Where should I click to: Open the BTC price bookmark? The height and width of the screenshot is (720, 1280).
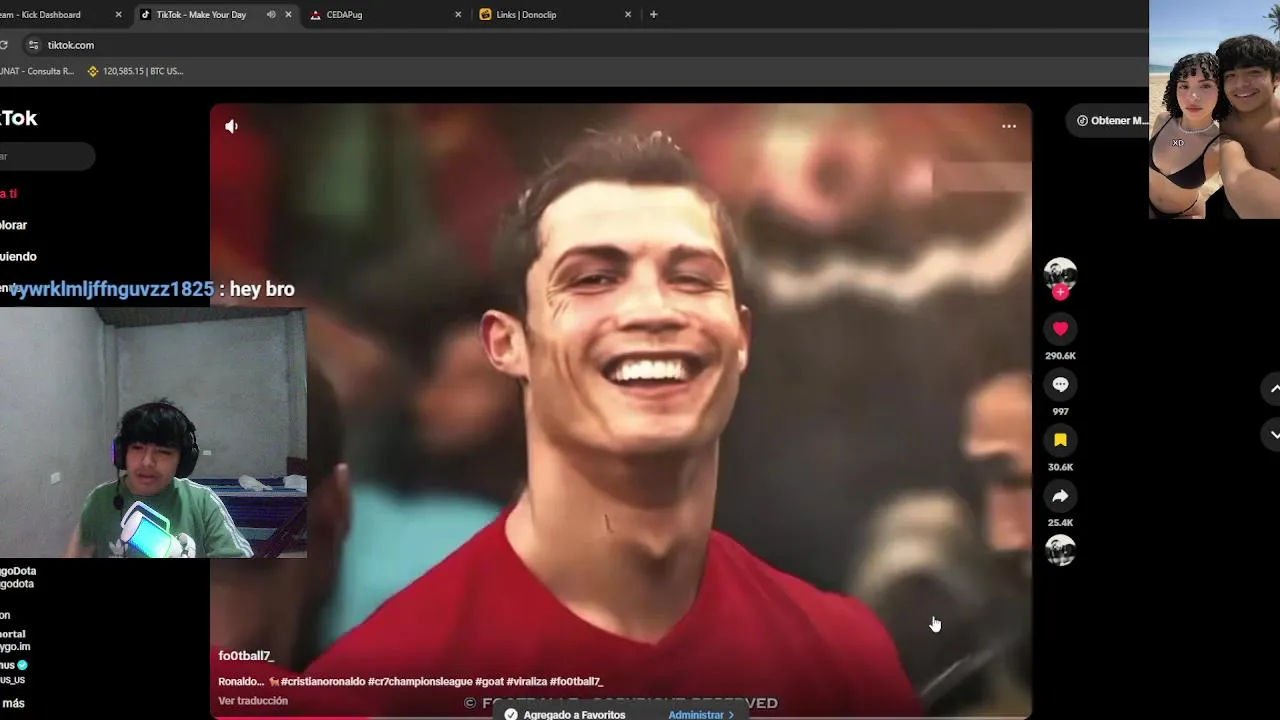[135, 71]
